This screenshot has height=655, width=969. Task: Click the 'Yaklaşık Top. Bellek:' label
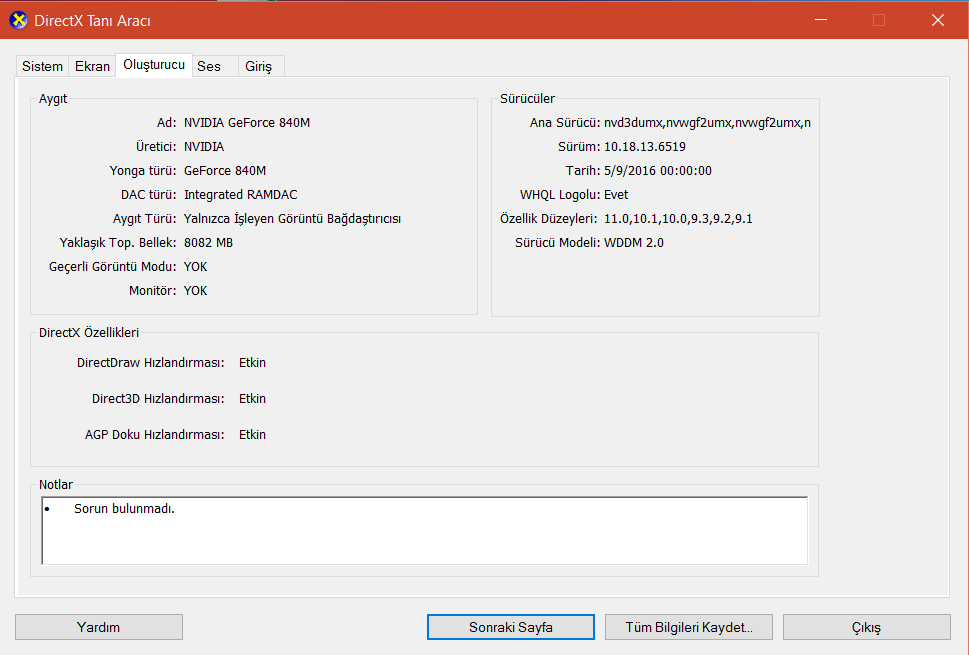[117, 243]
